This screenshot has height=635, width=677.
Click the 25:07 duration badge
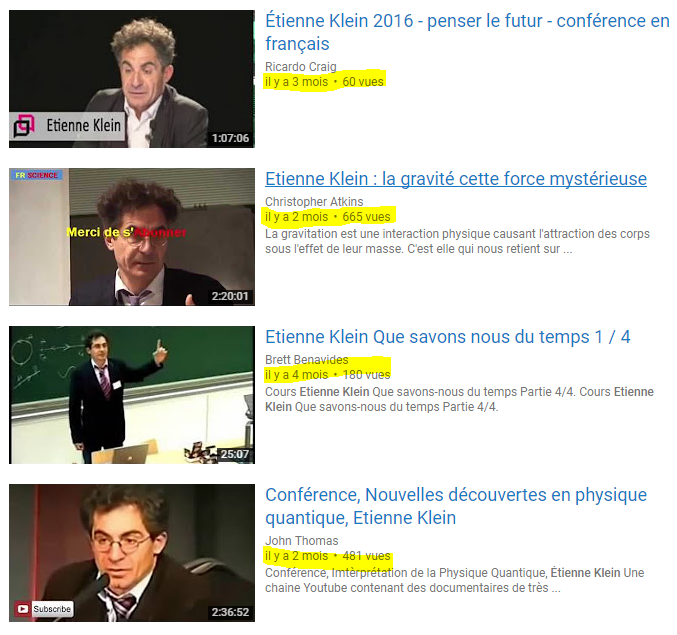235,454
